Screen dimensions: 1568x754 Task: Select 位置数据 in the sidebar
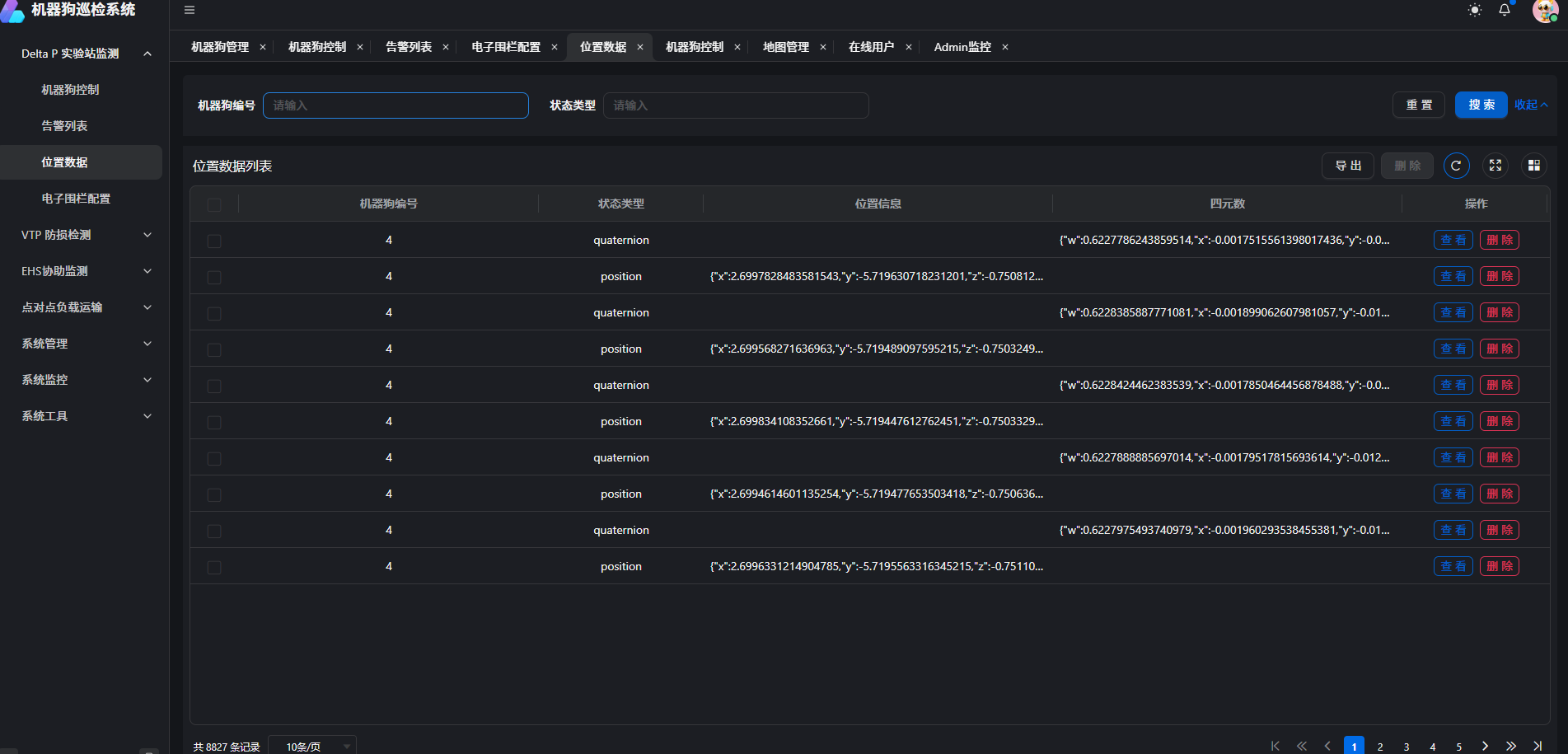[x=82, y=162]
